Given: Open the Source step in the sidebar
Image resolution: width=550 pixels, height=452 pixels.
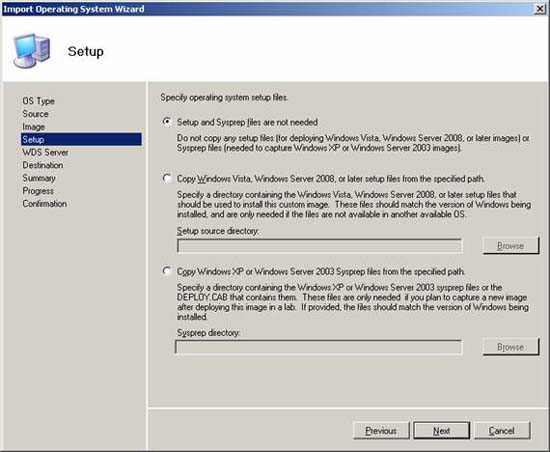Looking at the screenshot, I should pyautogui.click(x=35, y=114).
